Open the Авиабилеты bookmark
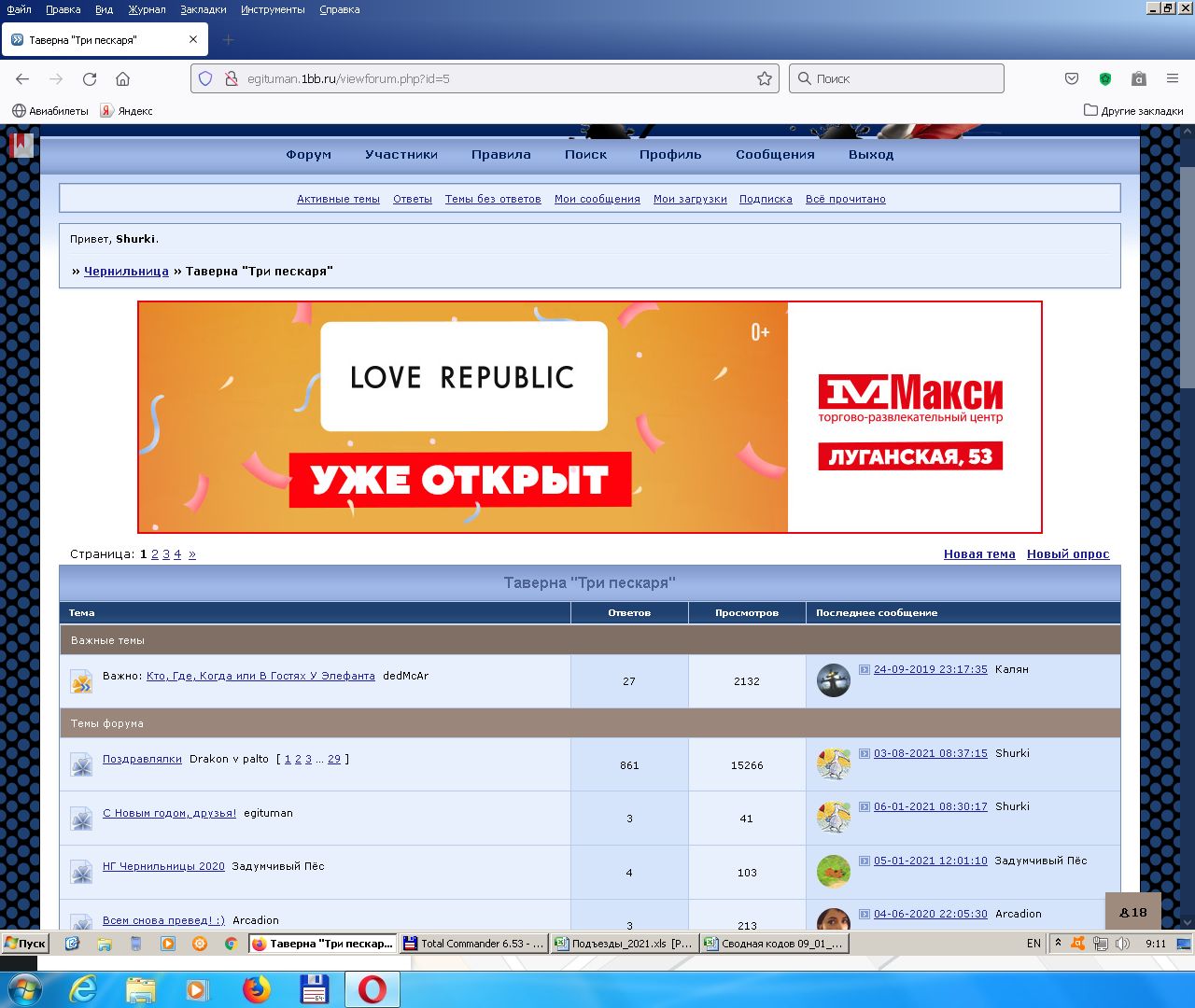This screenshot has height=1008, width=1195. 50,111
